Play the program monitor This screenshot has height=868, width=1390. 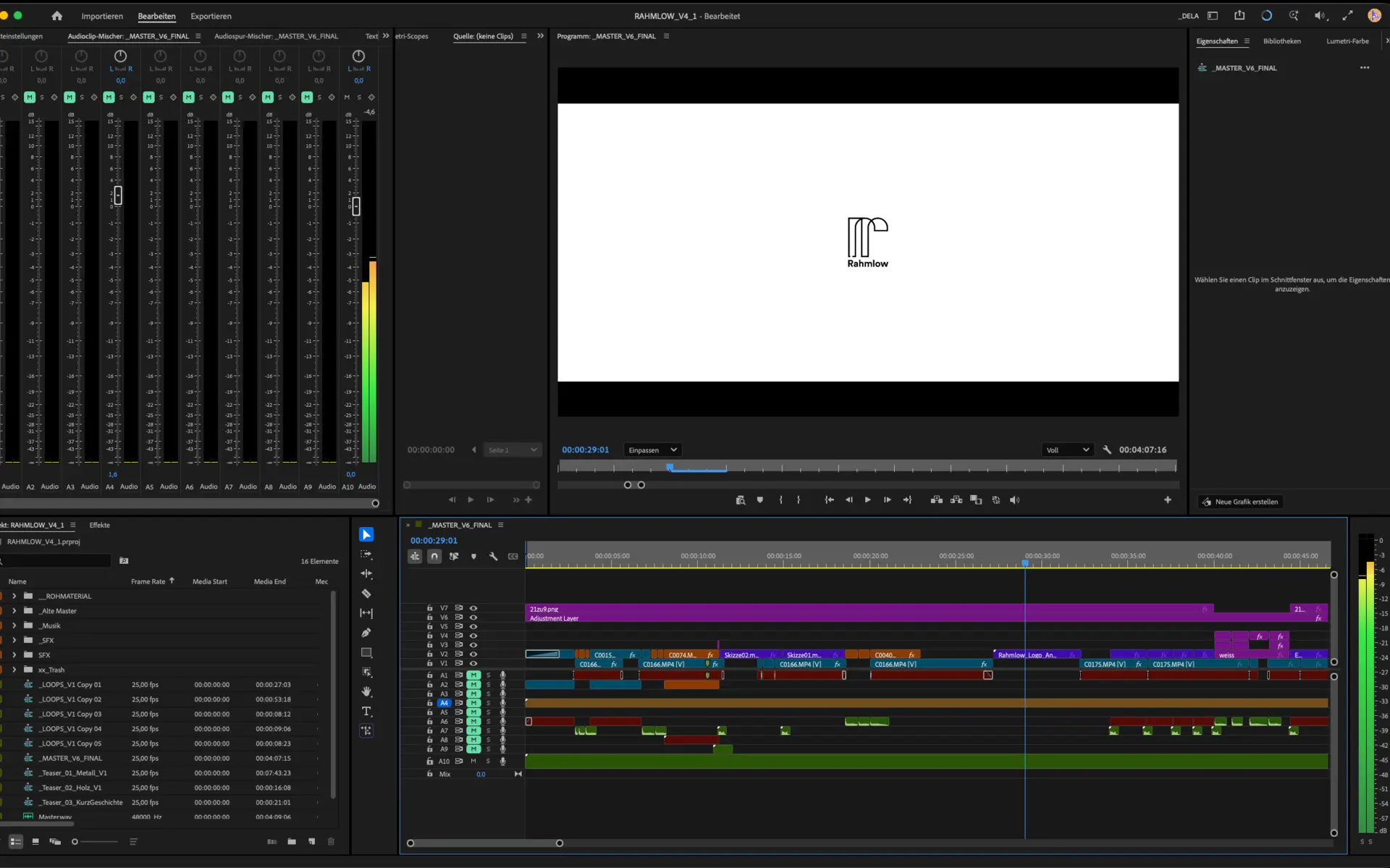click(867, 500)
